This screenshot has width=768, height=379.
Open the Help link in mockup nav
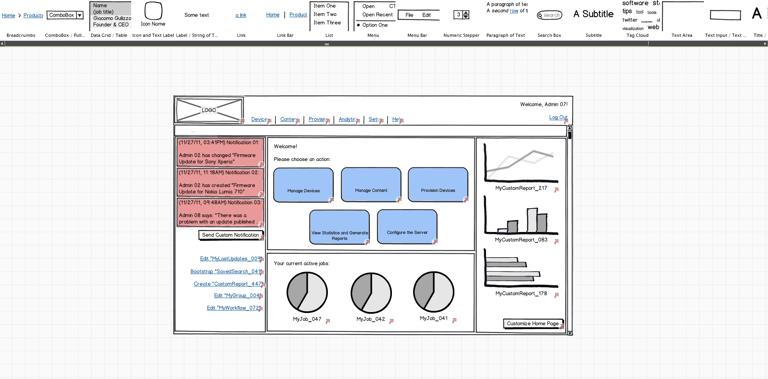(x=397, y=119)
